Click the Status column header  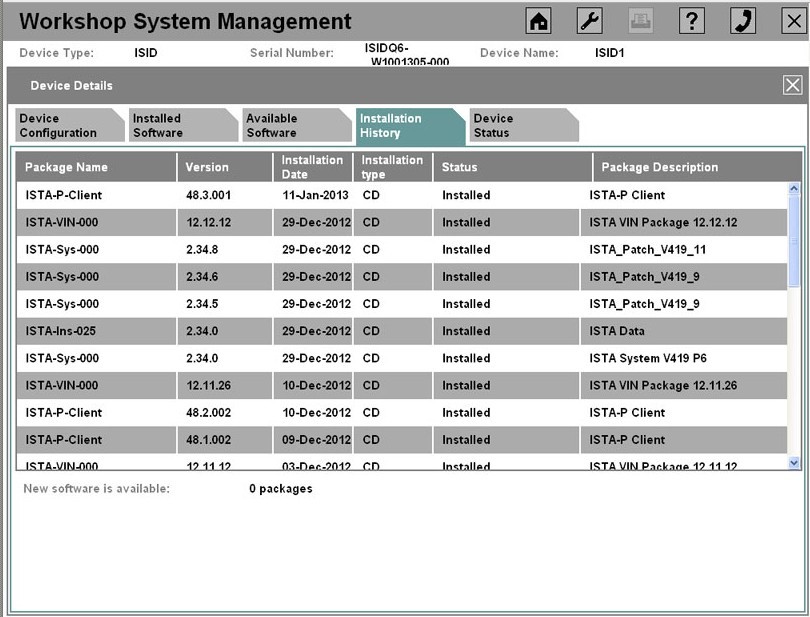tap(506, 167)
